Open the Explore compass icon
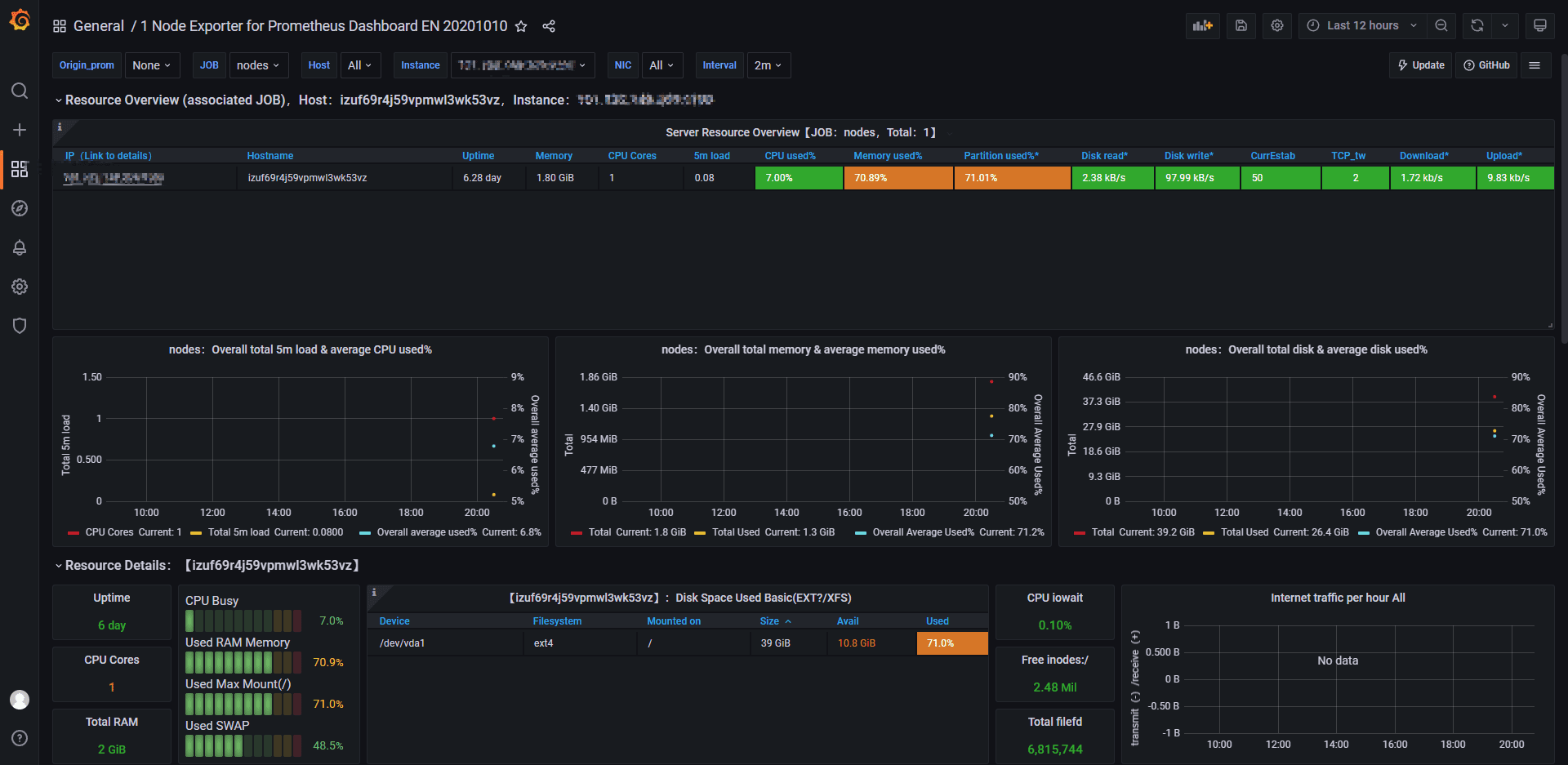Image resolution: width=1568 pixels, height=765 pixels. (20, 208)
